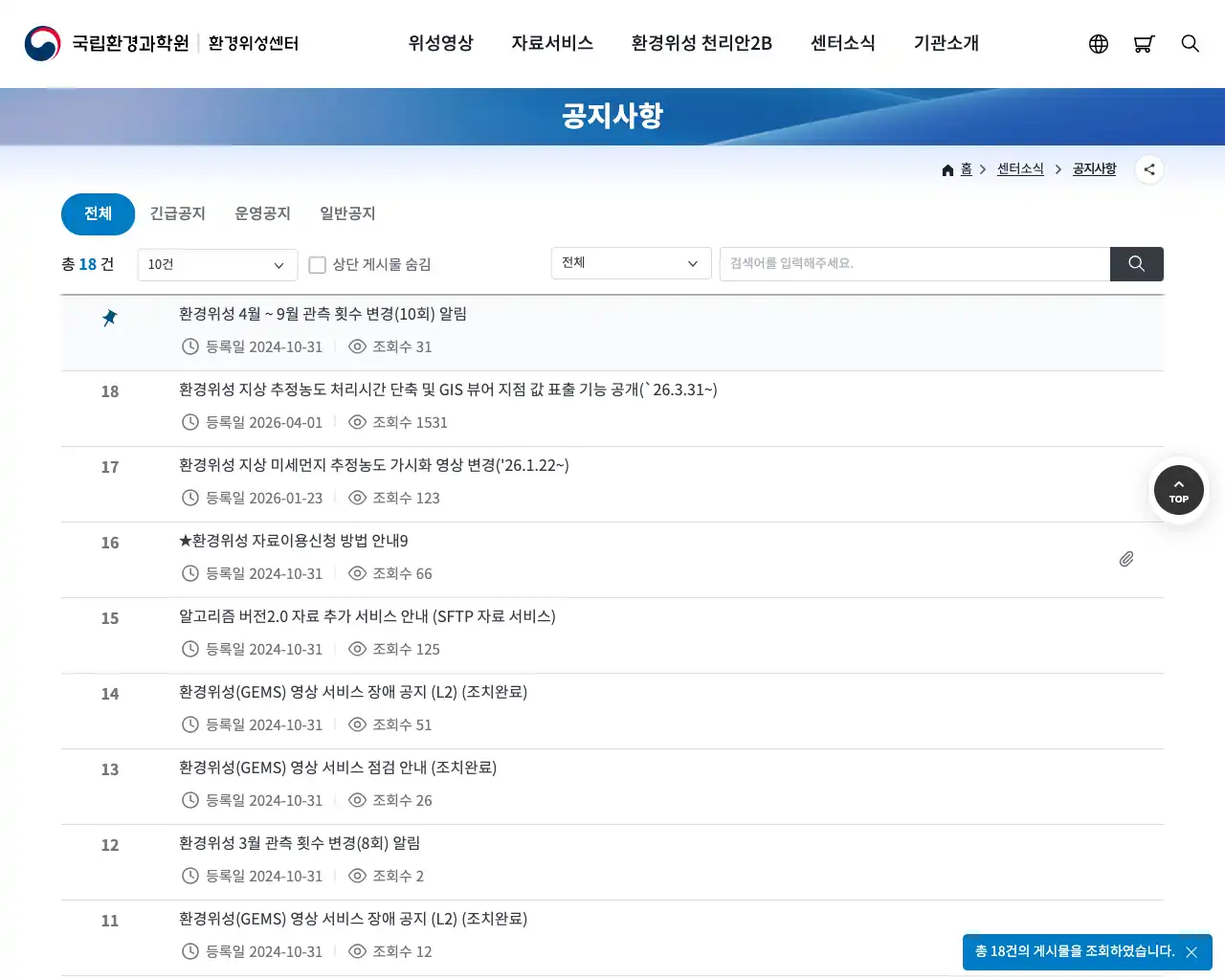The width and height of the screenshot is (1225, 980).
Task: Open notice 환경위성 지상 추정농도 처리시간 단축
Action: pos(448,390)
